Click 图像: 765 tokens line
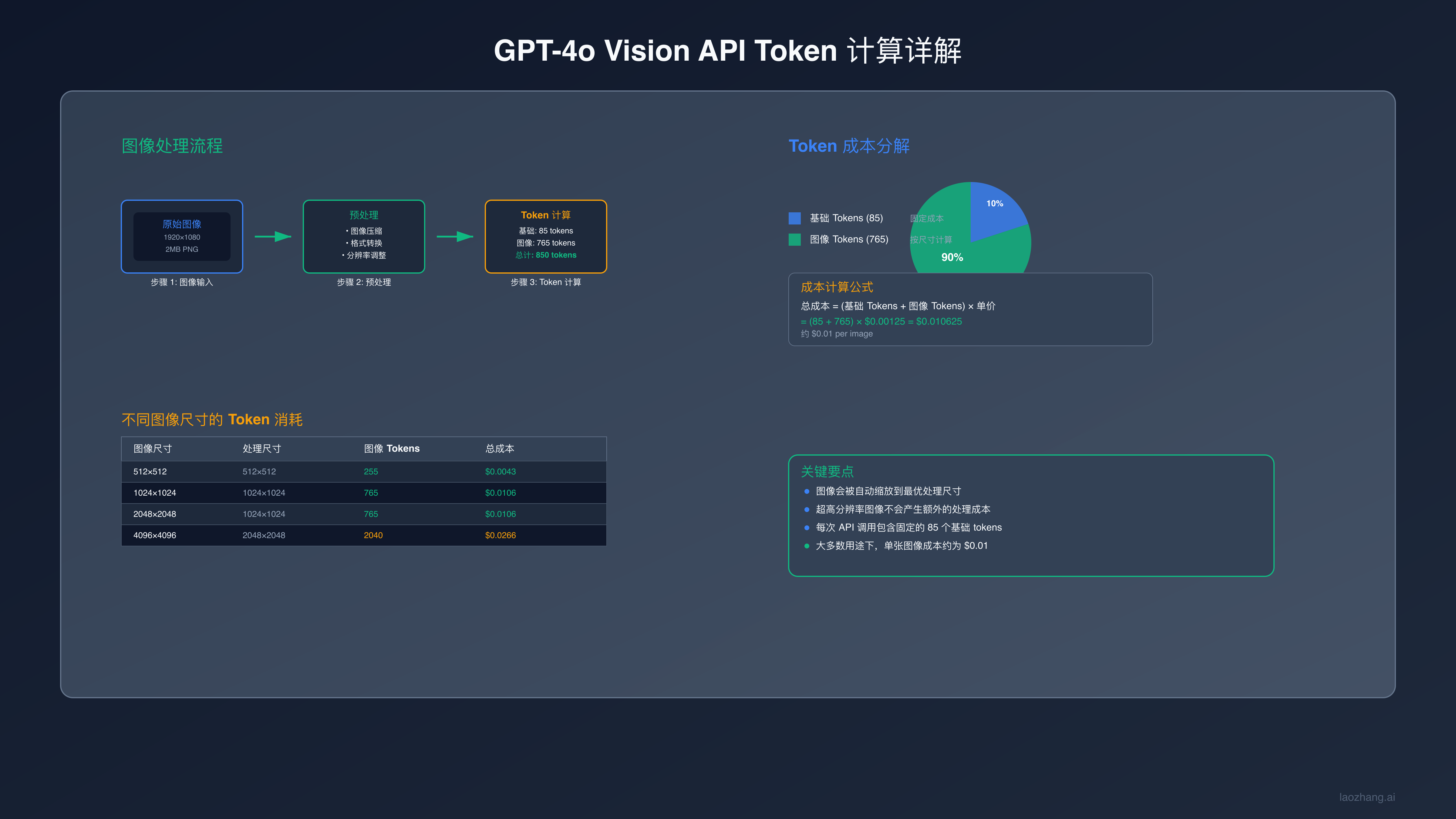The height and width of the screenshot is (819, 1456). click(545, 243)
